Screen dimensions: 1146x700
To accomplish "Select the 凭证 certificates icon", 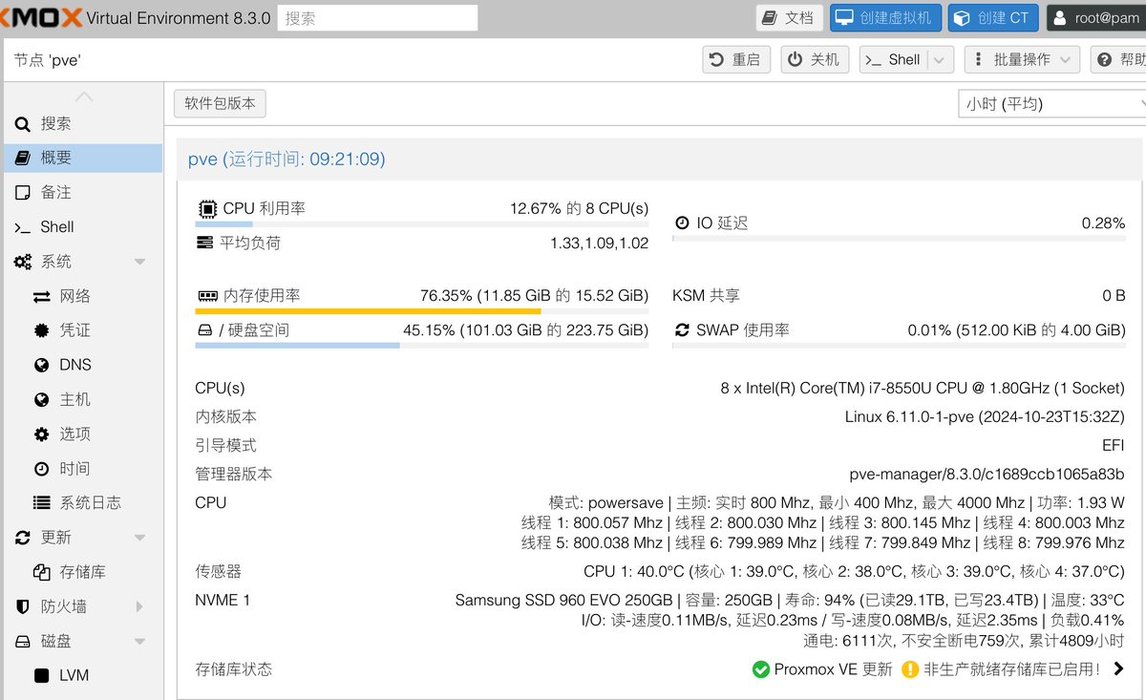I will point(41,330).
